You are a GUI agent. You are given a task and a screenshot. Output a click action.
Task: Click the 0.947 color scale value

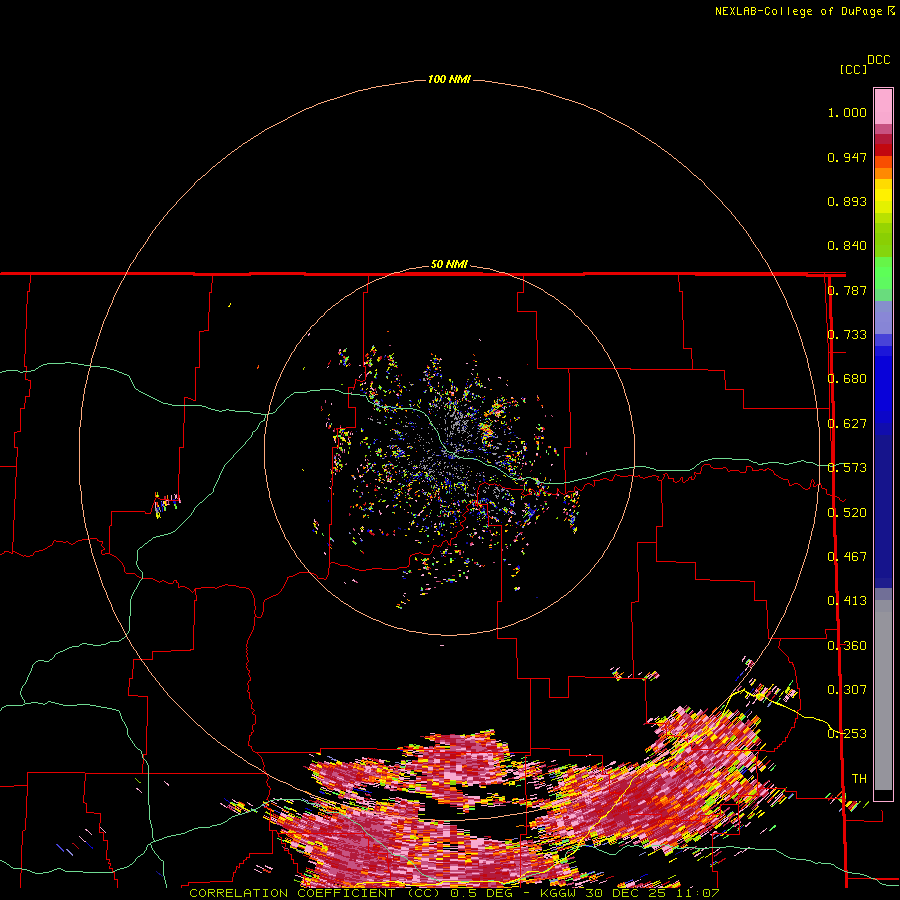click(x=847, y=157)
